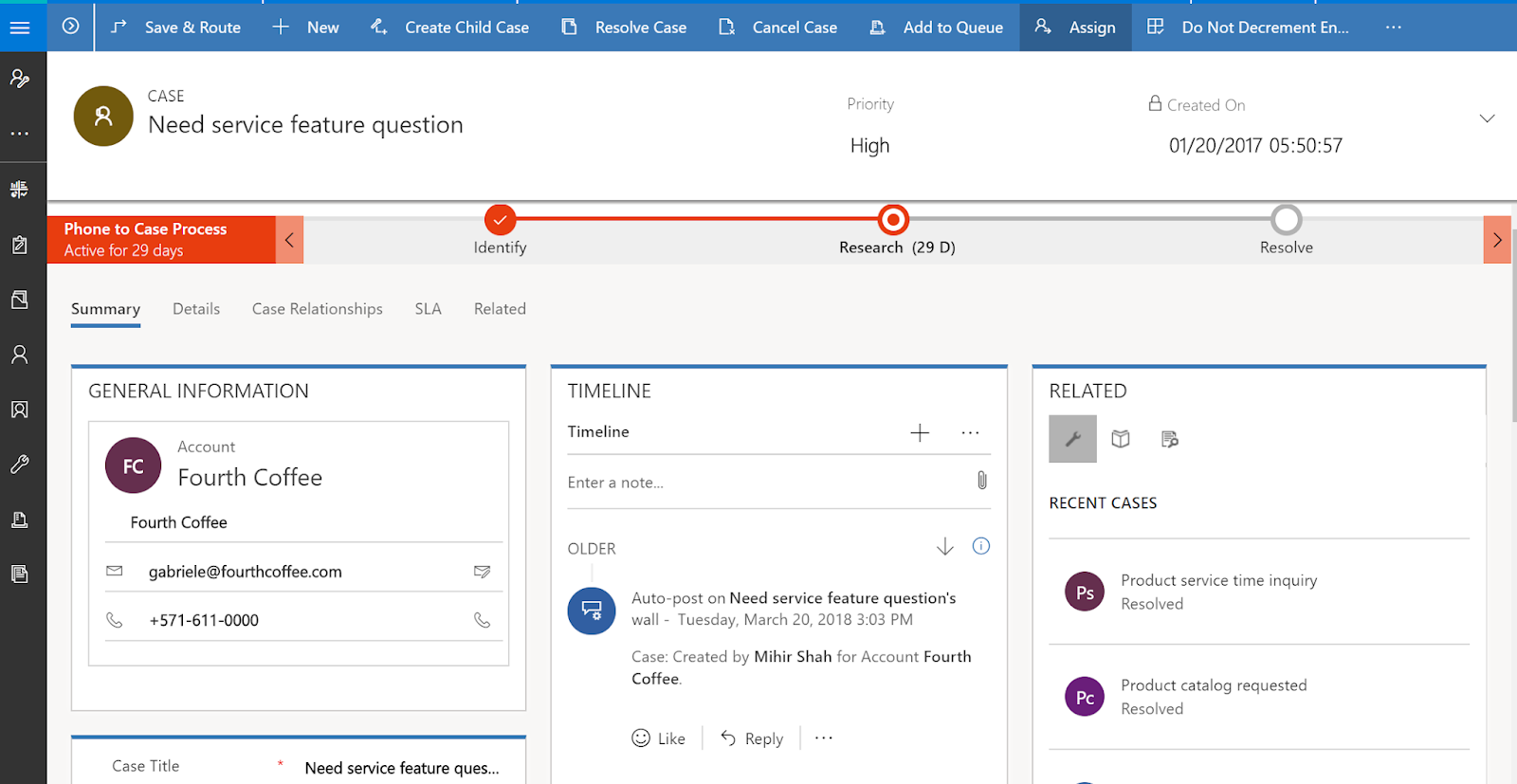Viewport: 1517px width, 784px height.
Task: Open the command bar overflow ellipsis
Action: click(x=1393, y=27)
